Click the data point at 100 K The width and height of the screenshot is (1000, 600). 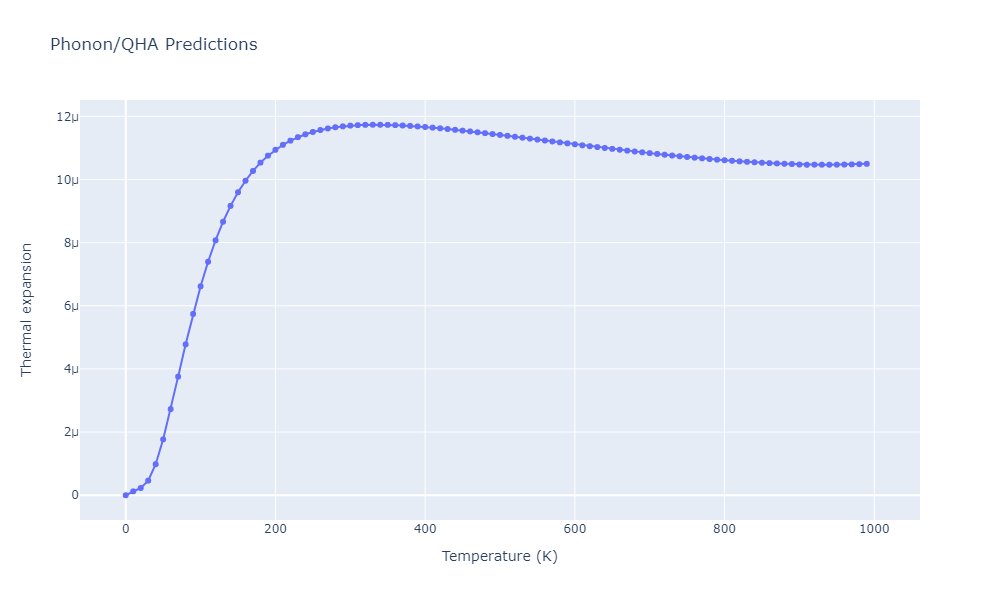(x=200, y=286)
